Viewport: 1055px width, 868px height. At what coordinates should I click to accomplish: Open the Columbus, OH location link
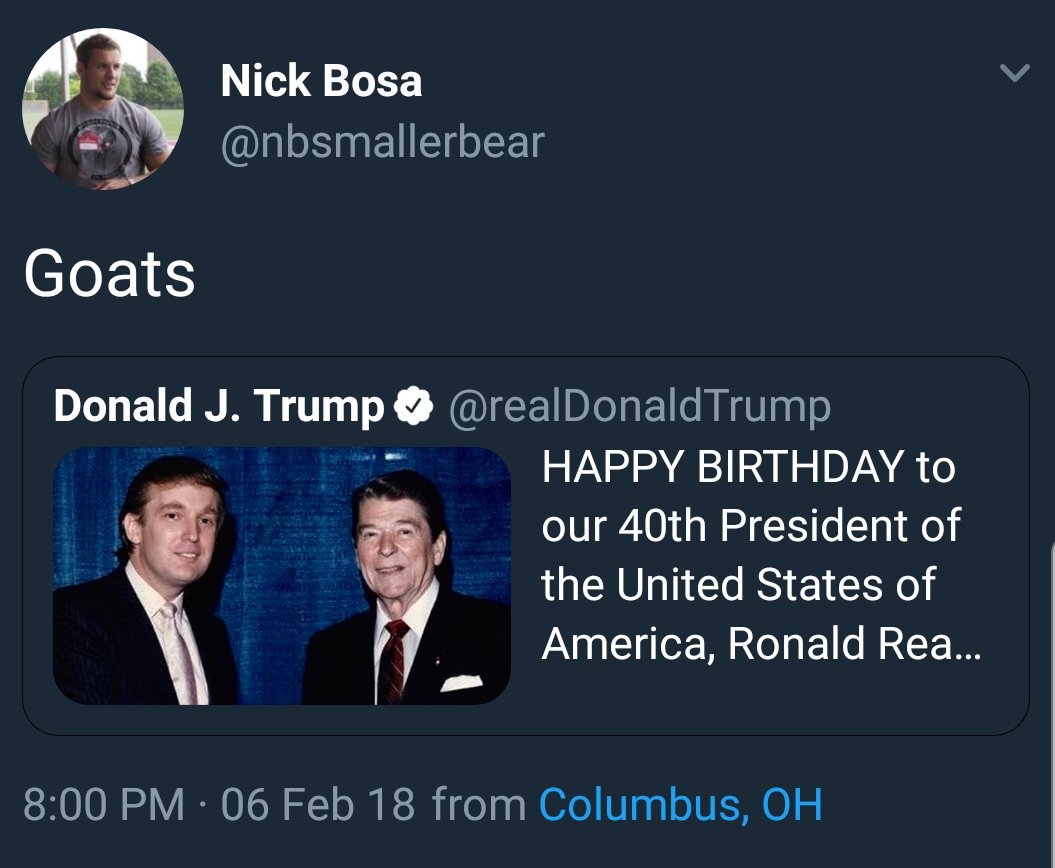(x=680, y=805)
